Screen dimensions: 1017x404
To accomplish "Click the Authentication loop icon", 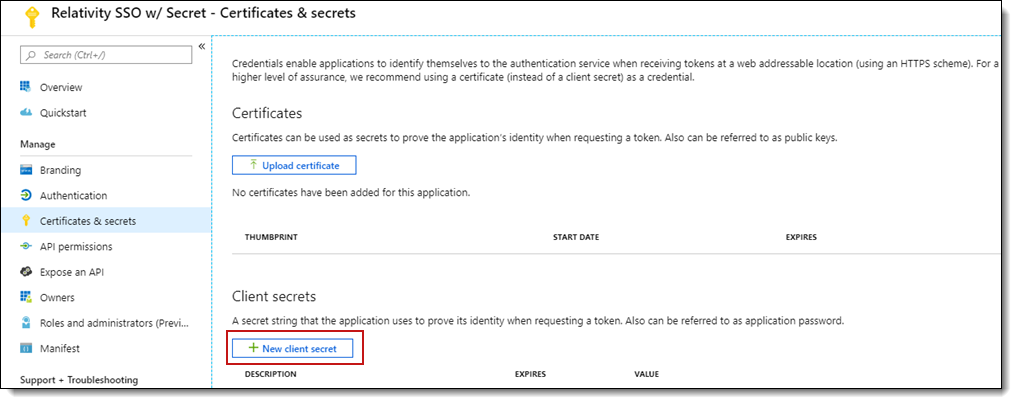I will tap(26, 196).
